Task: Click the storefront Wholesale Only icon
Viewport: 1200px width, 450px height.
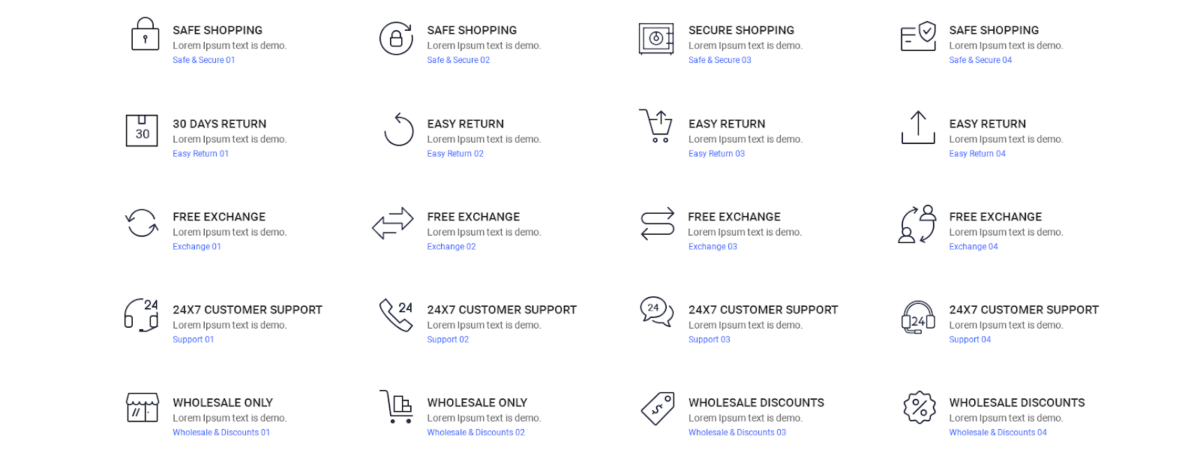Action: [142, 407]
